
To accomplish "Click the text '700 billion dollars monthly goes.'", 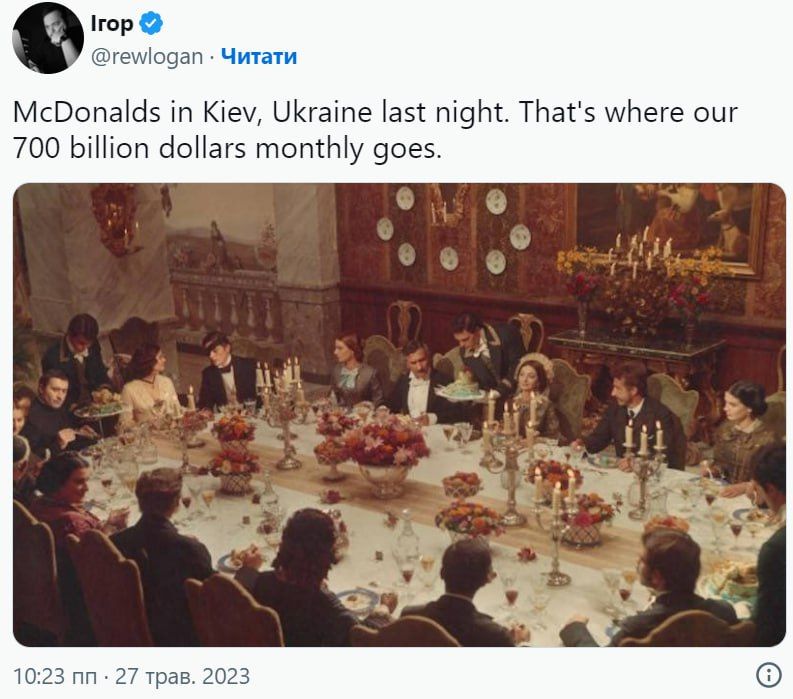I will pyautogui.click(x=227, y=150).
